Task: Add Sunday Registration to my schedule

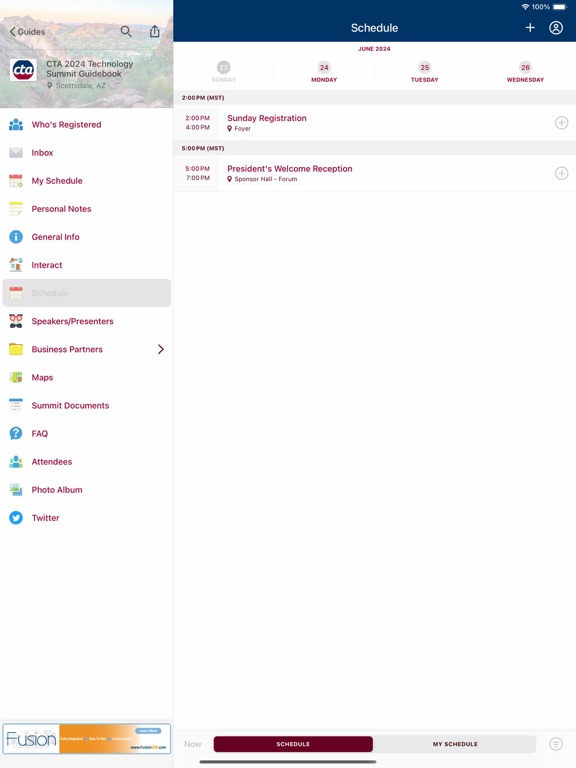Action: pos(561,122)
